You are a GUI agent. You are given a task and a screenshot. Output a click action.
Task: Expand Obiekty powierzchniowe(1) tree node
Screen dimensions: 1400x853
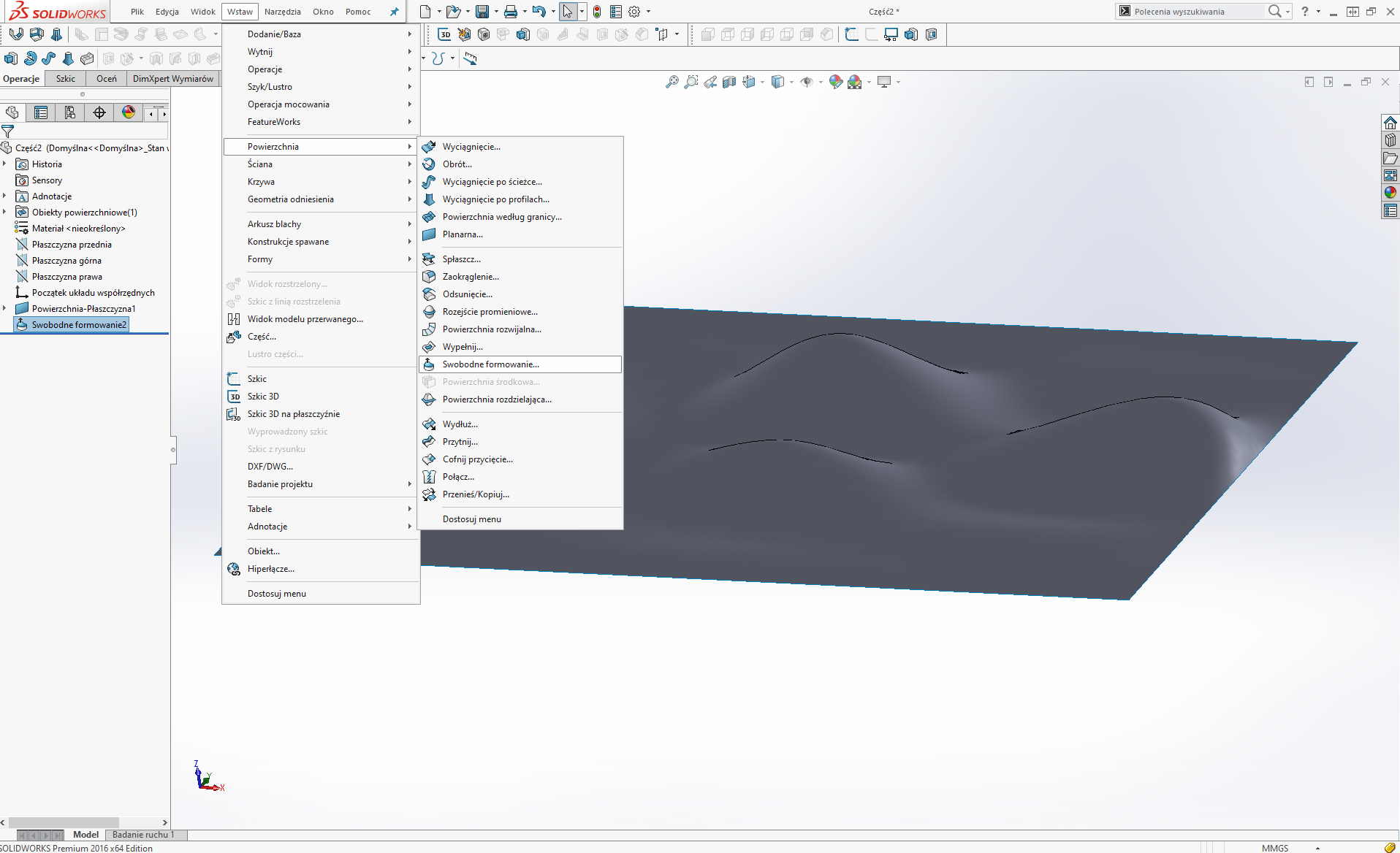4,213
